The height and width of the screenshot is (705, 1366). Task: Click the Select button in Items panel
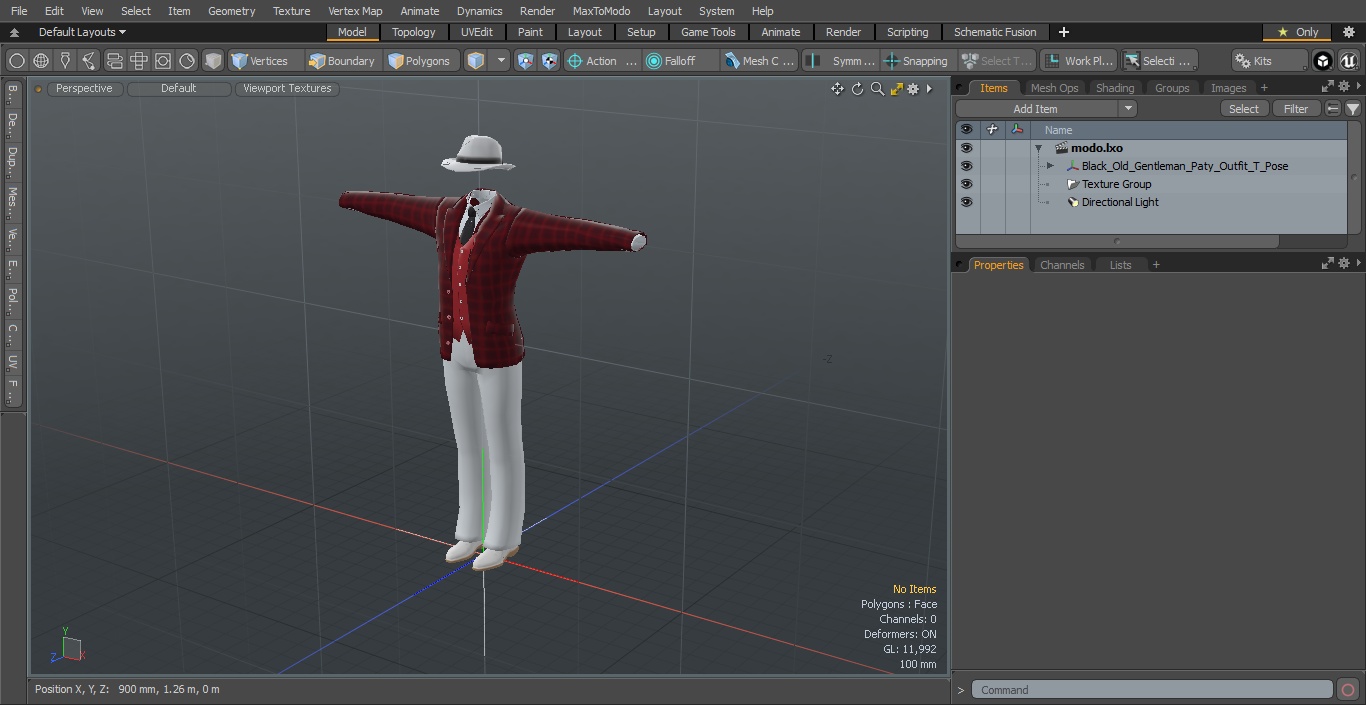1244,109
